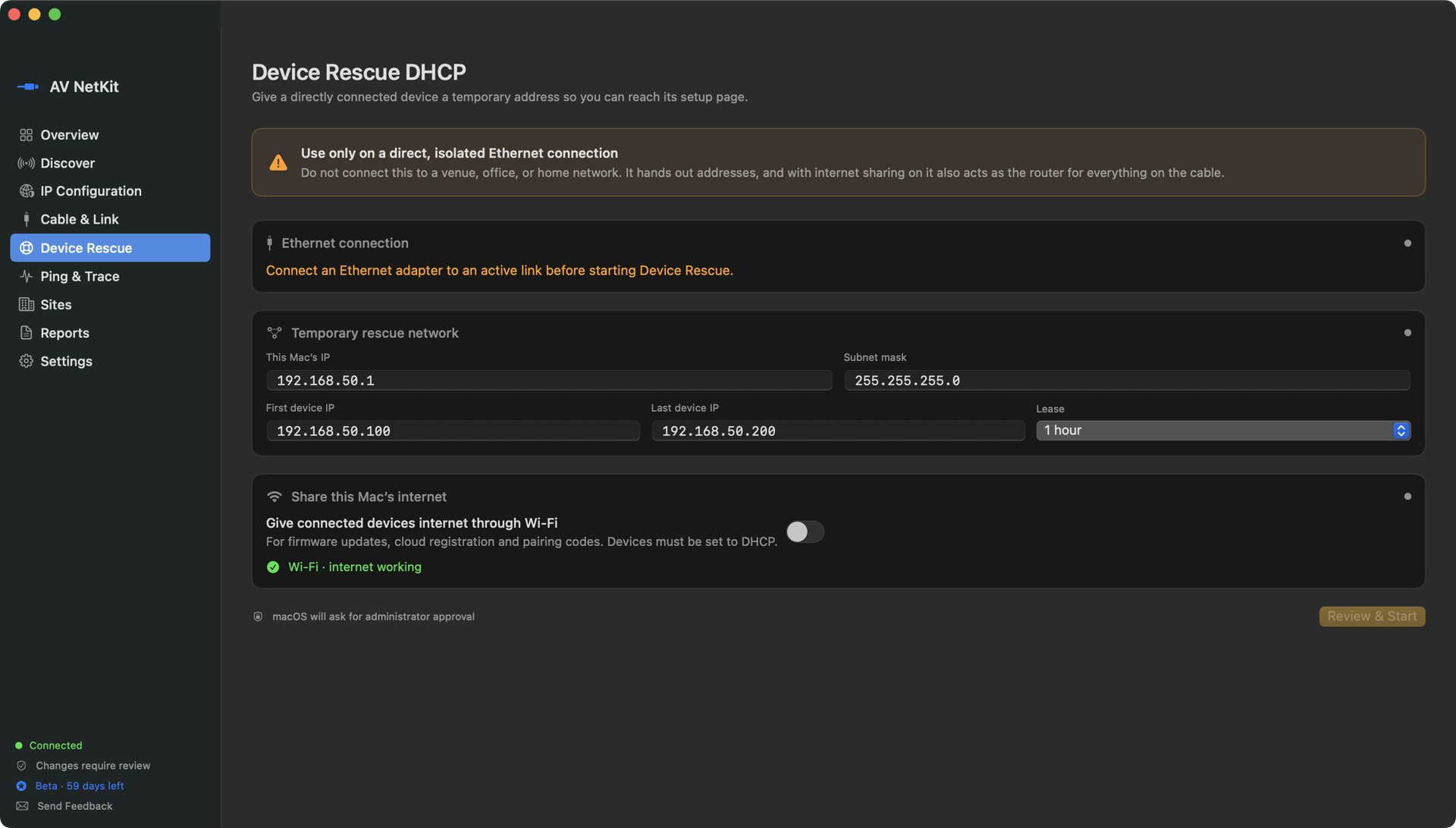This screenshot has height=828, width=1456.
Task: Click the Overview grid icon in sidebar
Action: click(26, 135)
